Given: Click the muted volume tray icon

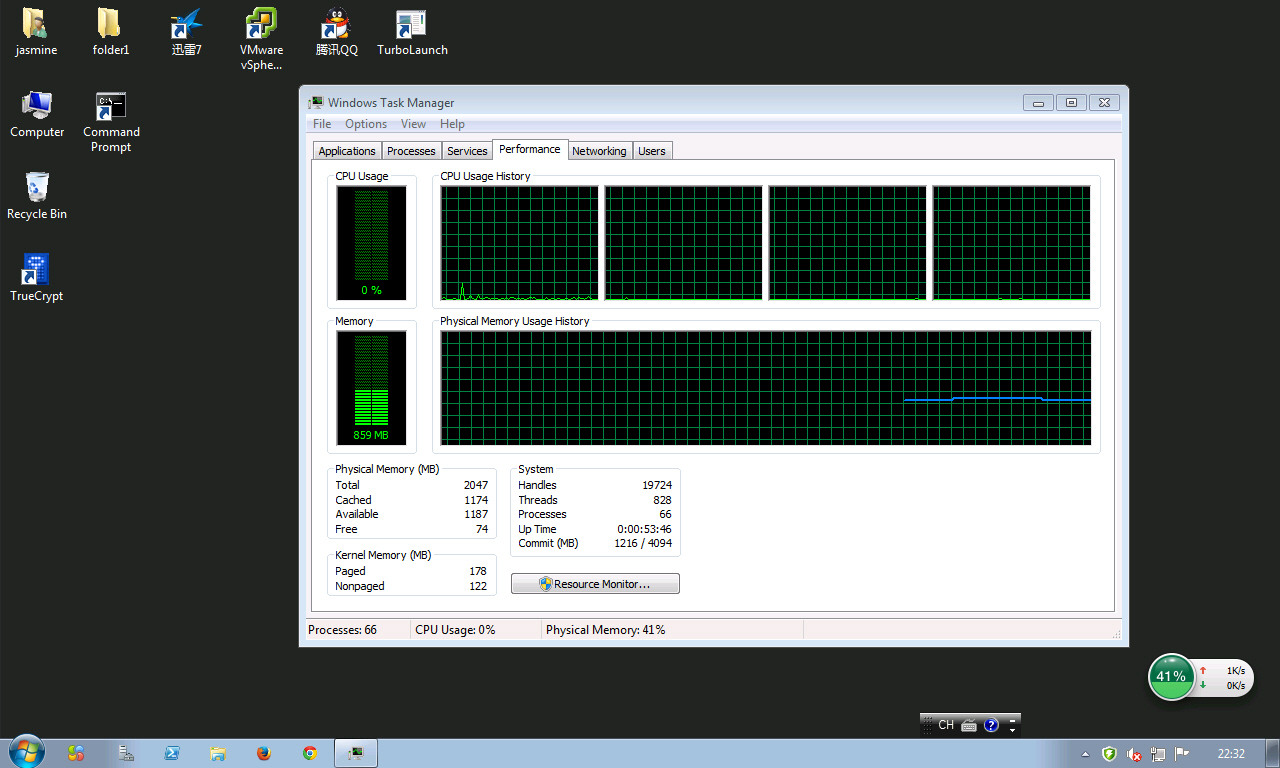Looking at the screenshot, I should coord(1134,754).
